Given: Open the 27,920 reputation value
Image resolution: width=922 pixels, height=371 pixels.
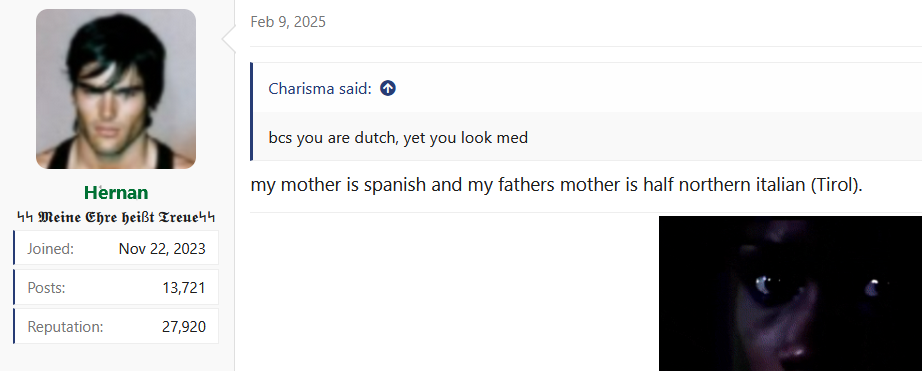Looking at the screenshot, I should click(184, 327).
